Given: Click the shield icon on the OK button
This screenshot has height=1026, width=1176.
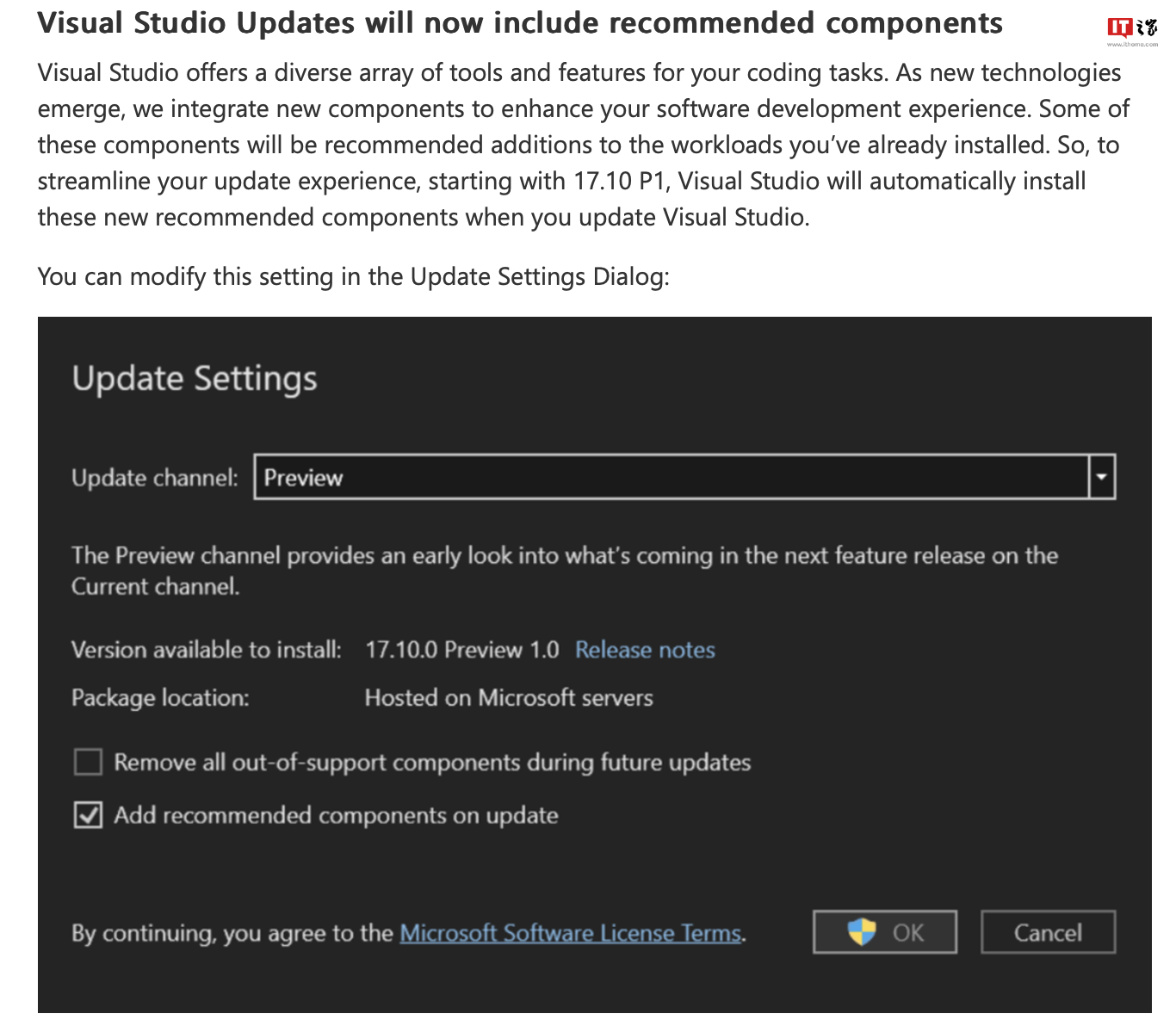Looking at the screenshot, I should pos(861,931).
